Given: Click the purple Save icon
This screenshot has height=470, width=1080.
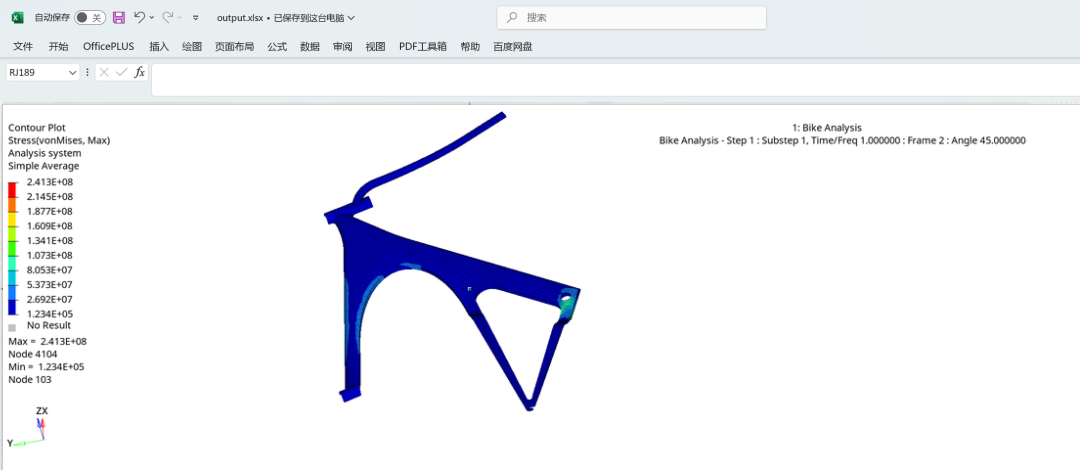Looking at the screenshot, I should (x=119, y=18).
